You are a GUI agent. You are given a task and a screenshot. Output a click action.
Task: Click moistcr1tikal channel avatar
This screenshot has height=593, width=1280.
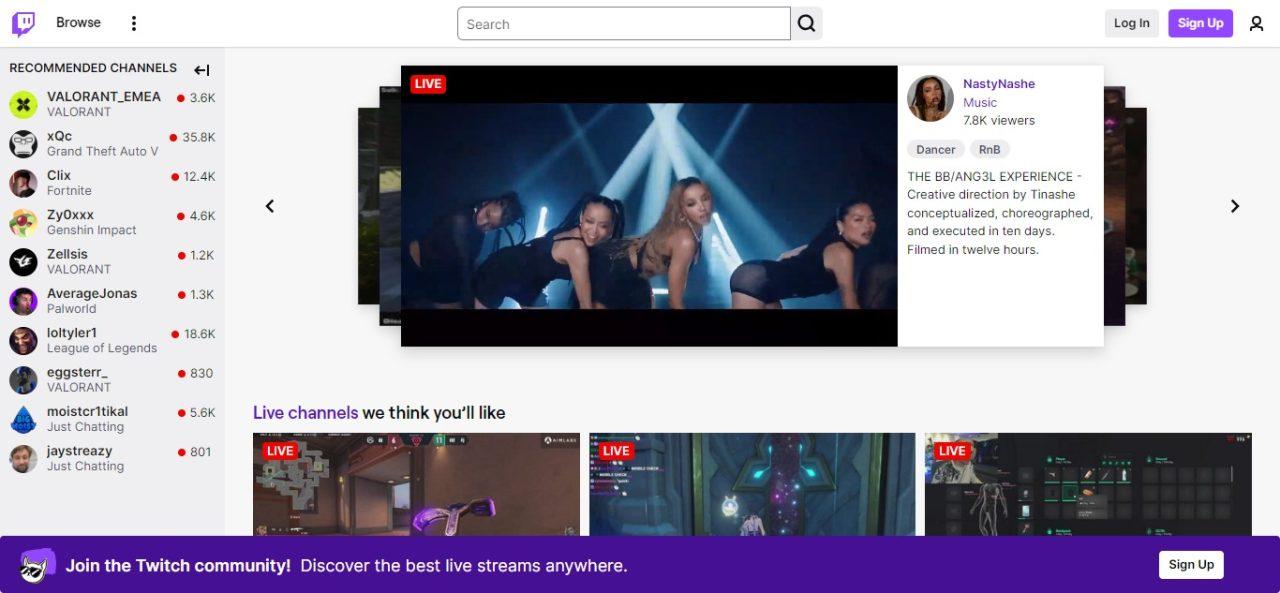click(23, 419)
